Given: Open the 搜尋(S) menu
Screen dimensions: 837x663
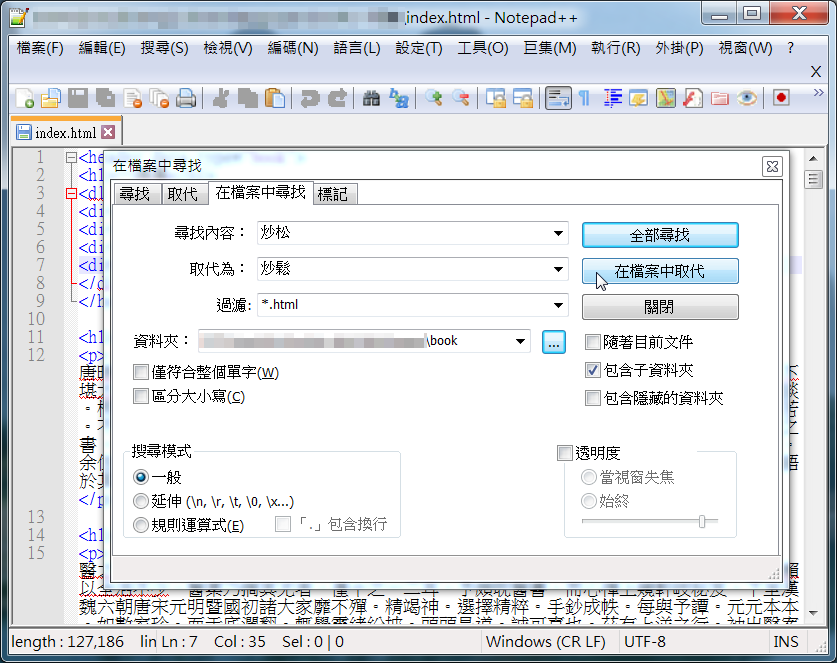Looking at the screenshot, I should click(x=164, y=48).
